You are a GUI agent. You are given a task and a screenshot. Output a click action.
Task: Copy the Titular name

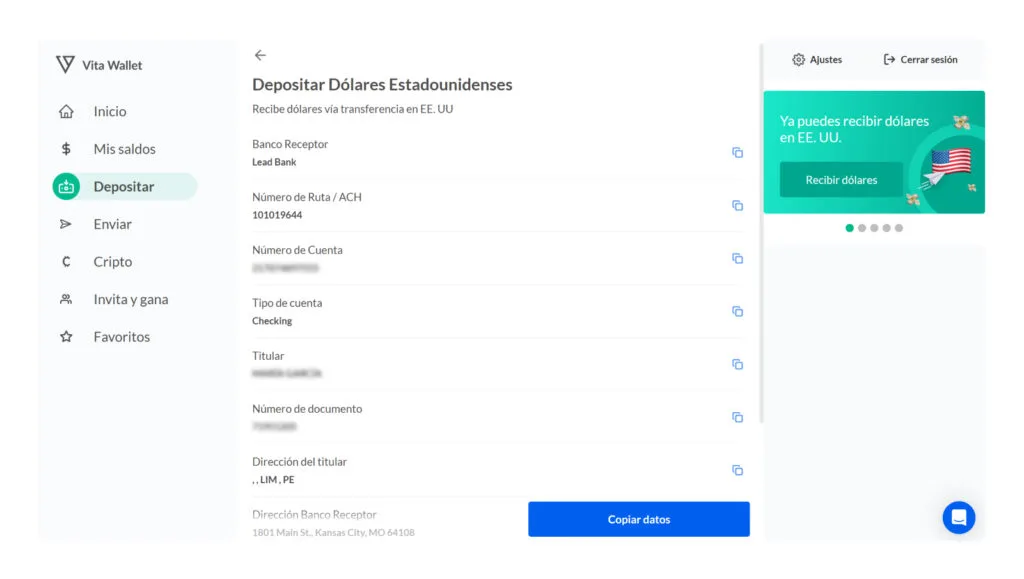pos(737,365)
